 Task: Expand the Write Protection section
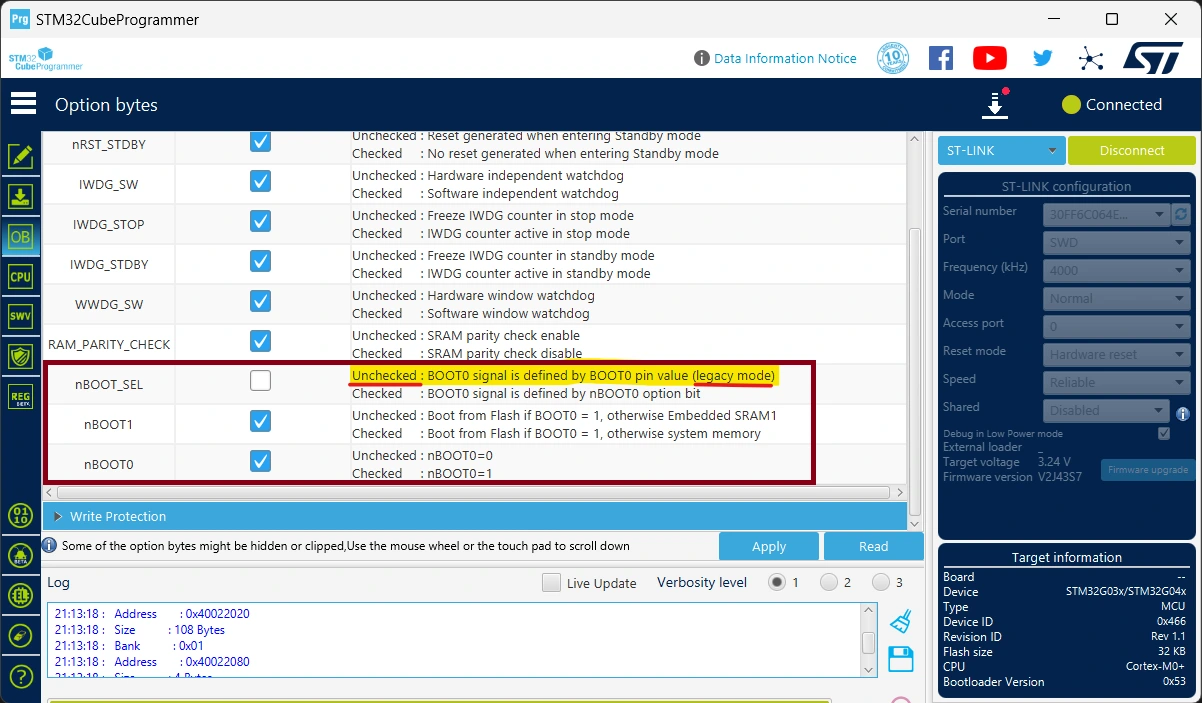pos(475,516)
